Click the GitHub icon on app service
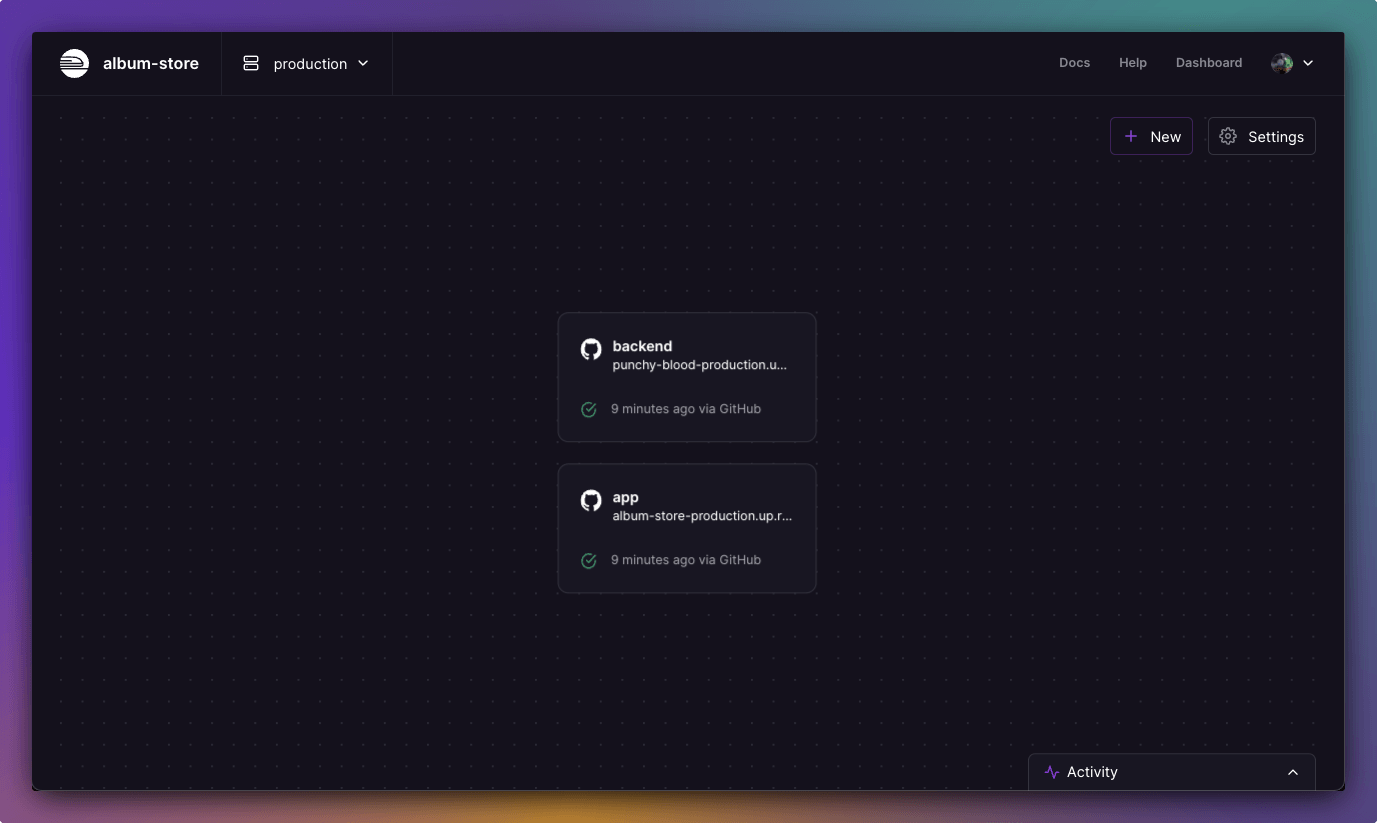The width and height of the screenshot is (1377, 823). (x=591, y=500)
